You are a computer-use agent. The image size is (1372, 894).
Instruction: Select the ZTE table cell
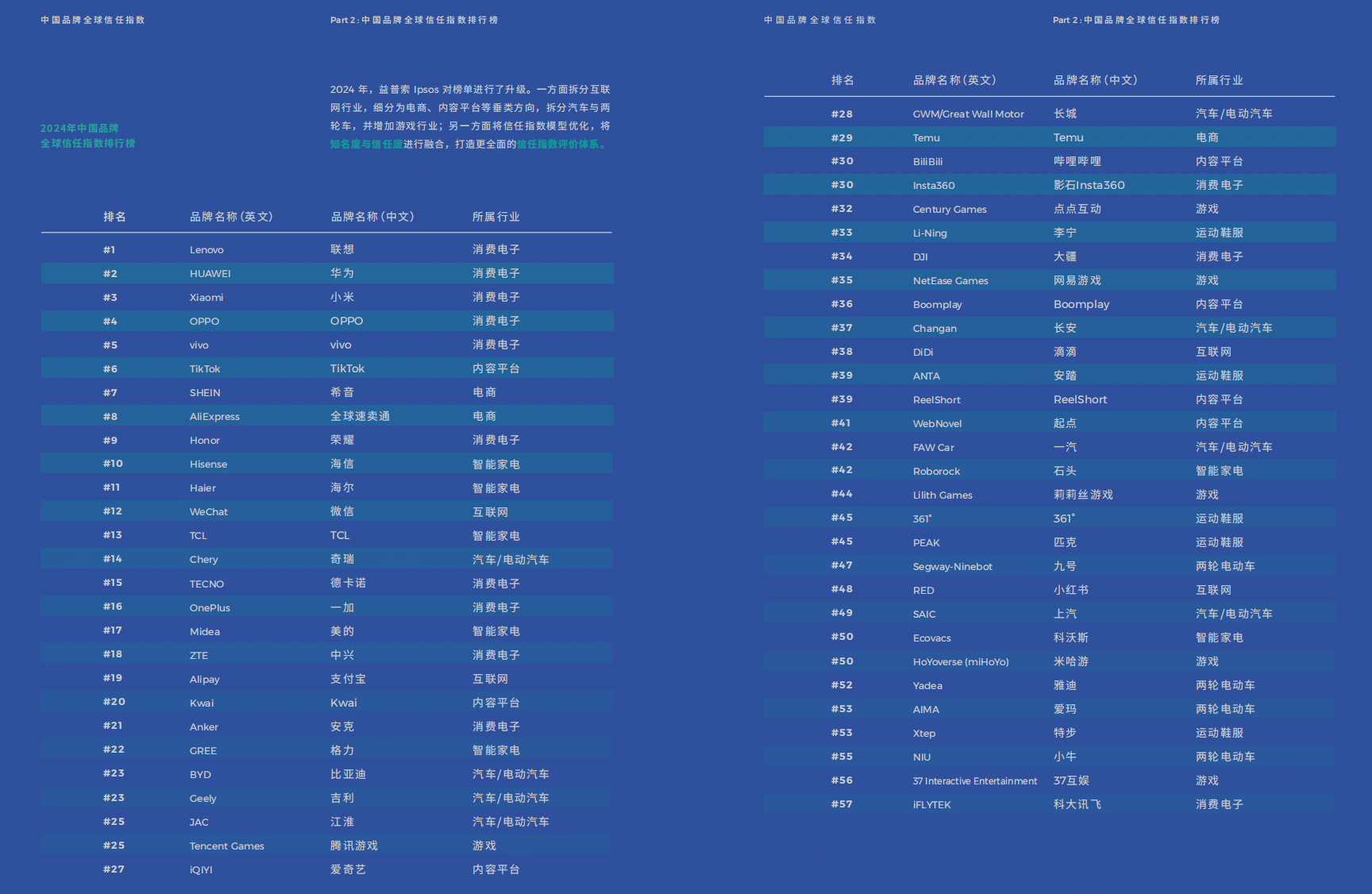(x=198, y=656)
